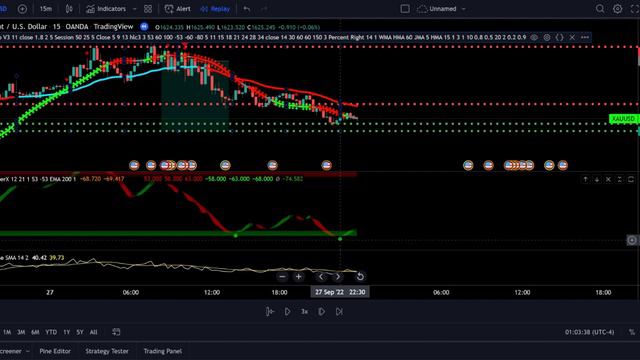Image resolution: width=640 pixels, height=360 pixels.
Task: Toggle percent scale mode
Action: tap(632, 332)
